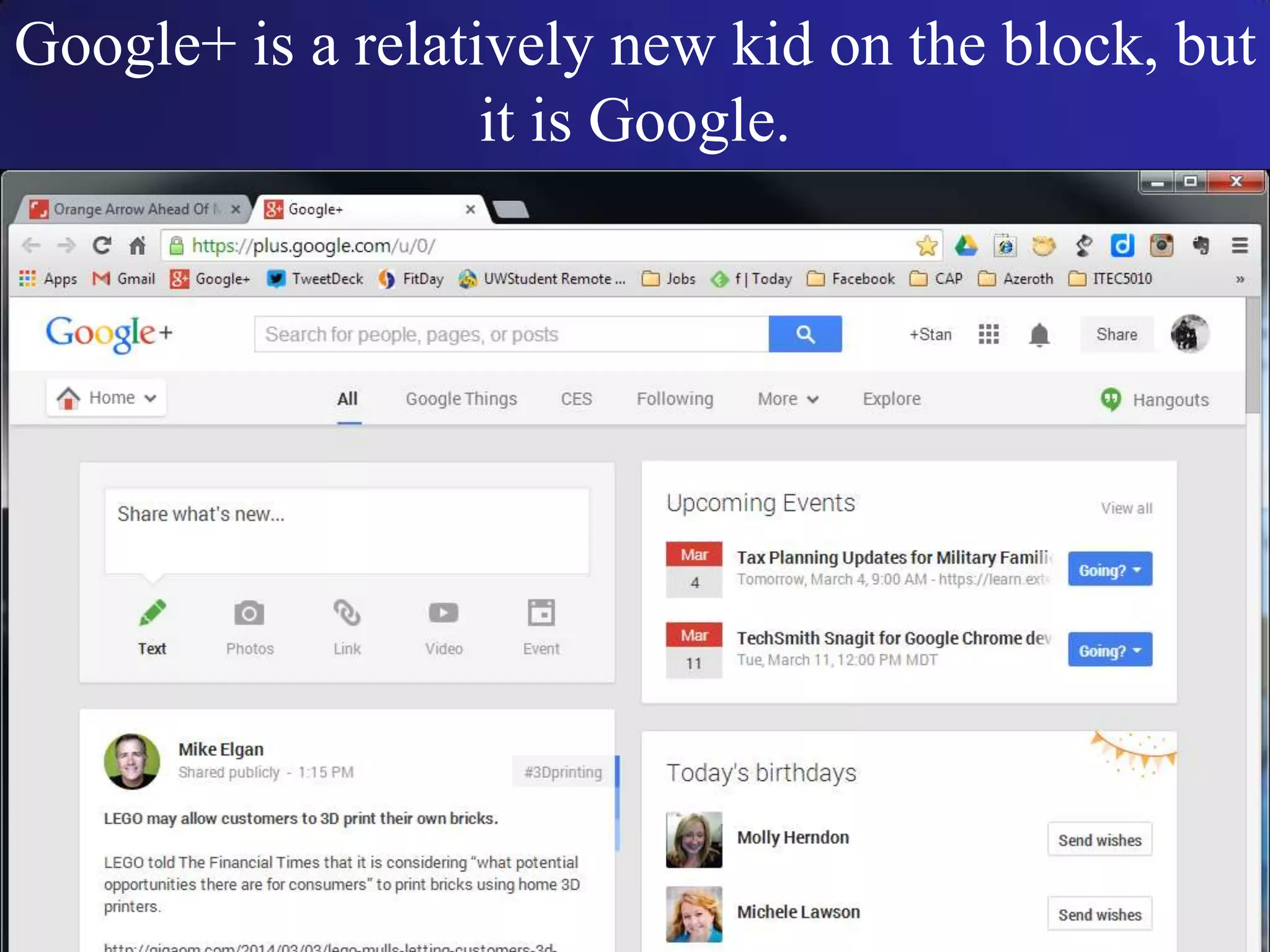The image size is (1270, 952).
Task: Expand the CAP bookmark folder
Action: (936, 279)
